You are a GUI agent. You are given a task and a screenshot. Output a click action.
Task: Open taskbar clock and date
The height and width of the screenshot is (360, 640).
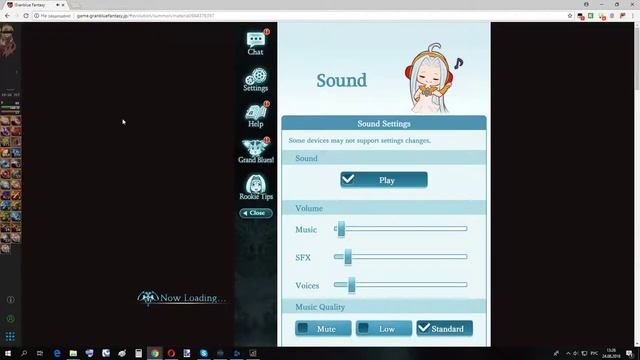611,353
